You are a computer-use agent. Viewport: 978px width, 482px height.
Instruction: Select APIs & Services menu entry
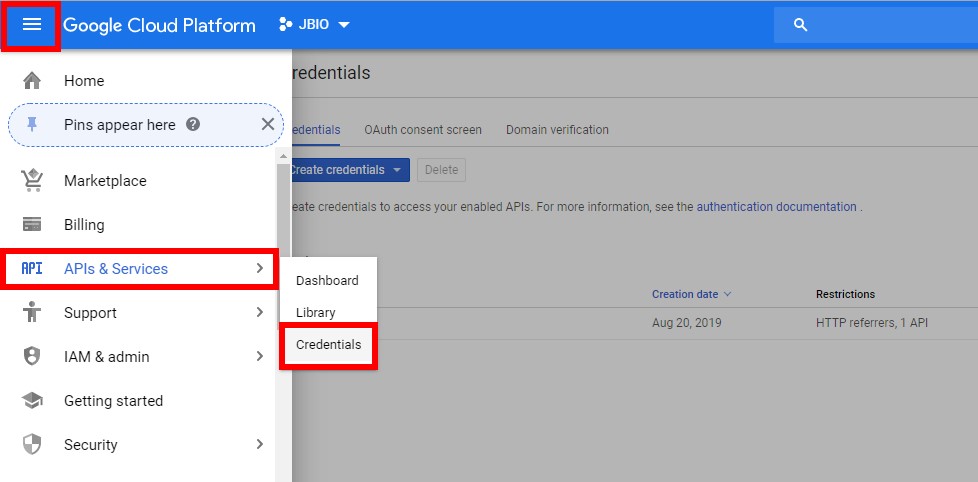coord(139,269)
